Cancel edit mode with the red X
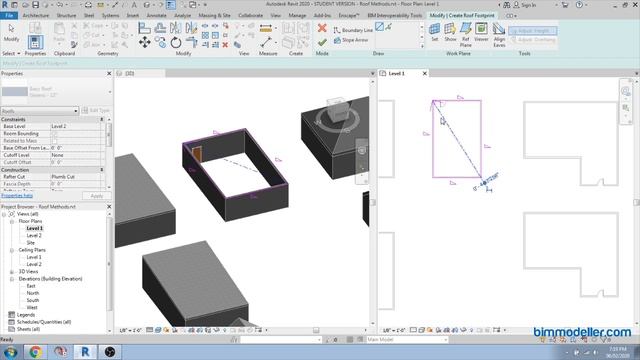 coord(322,28)
